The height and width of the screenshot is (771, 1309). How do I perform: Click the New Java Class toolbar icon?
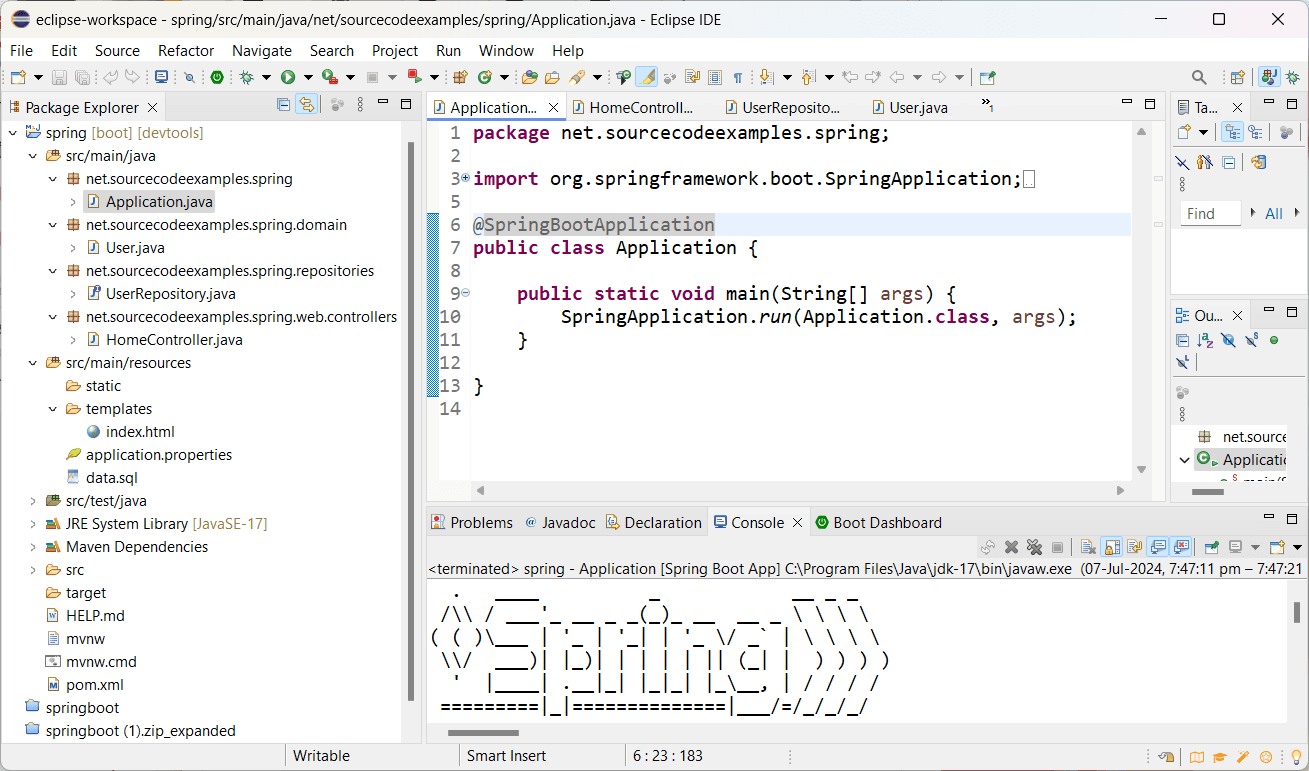[484, 77]
